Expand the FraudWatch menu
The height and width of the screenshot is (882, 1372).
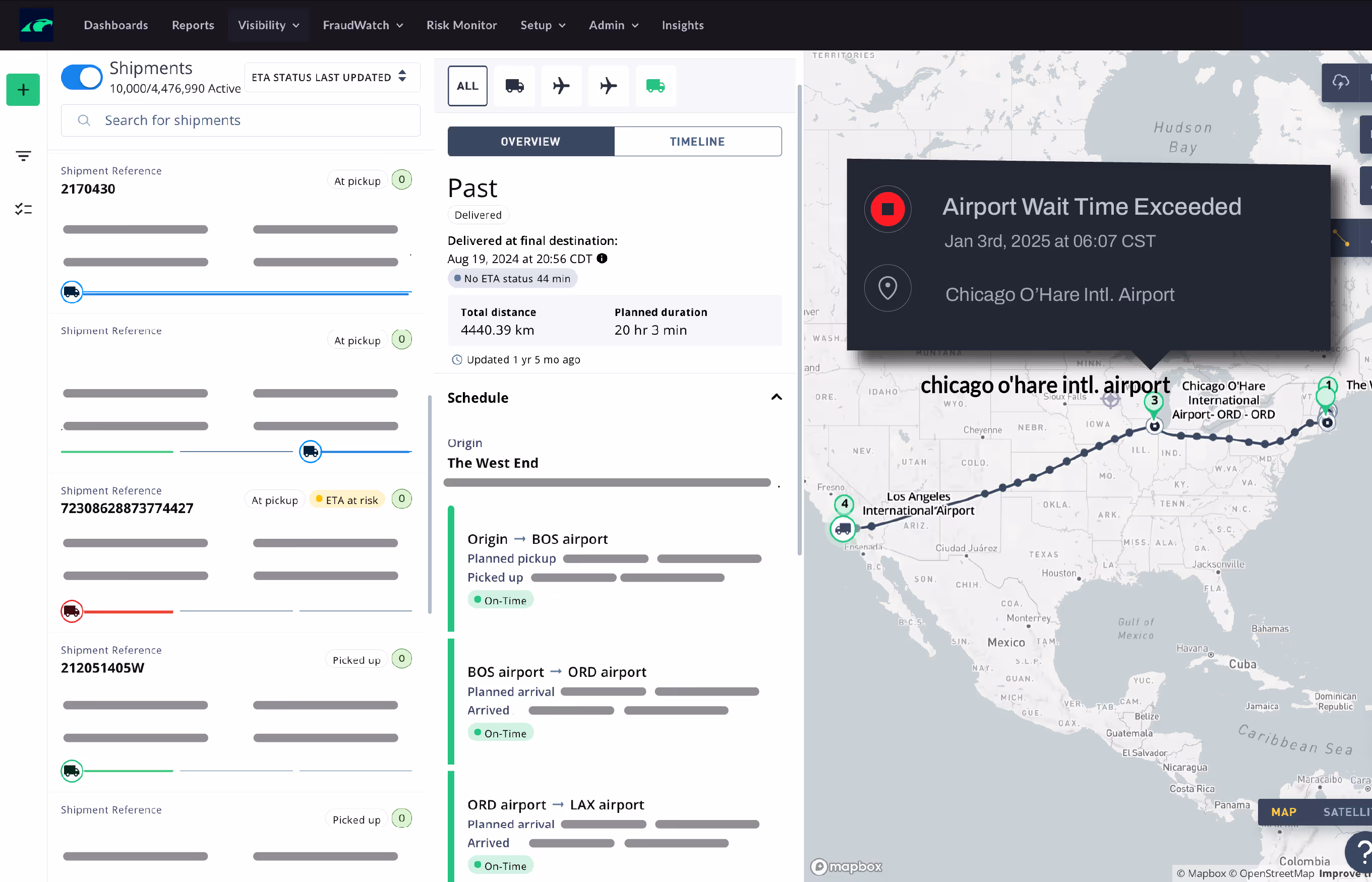click(x=363, y=25)
